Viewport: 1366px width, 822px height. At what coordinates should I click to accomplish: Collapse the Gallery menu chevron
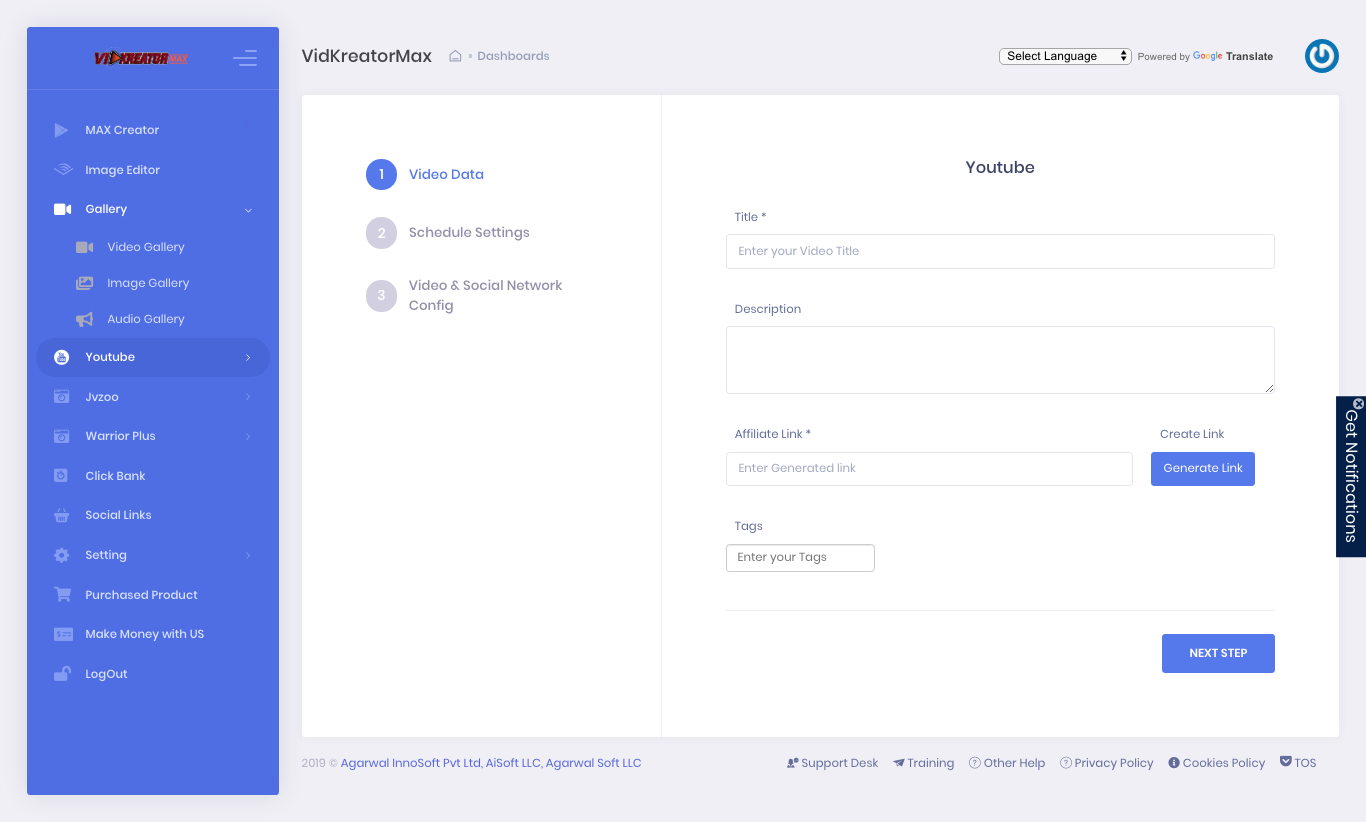[248, 210]
